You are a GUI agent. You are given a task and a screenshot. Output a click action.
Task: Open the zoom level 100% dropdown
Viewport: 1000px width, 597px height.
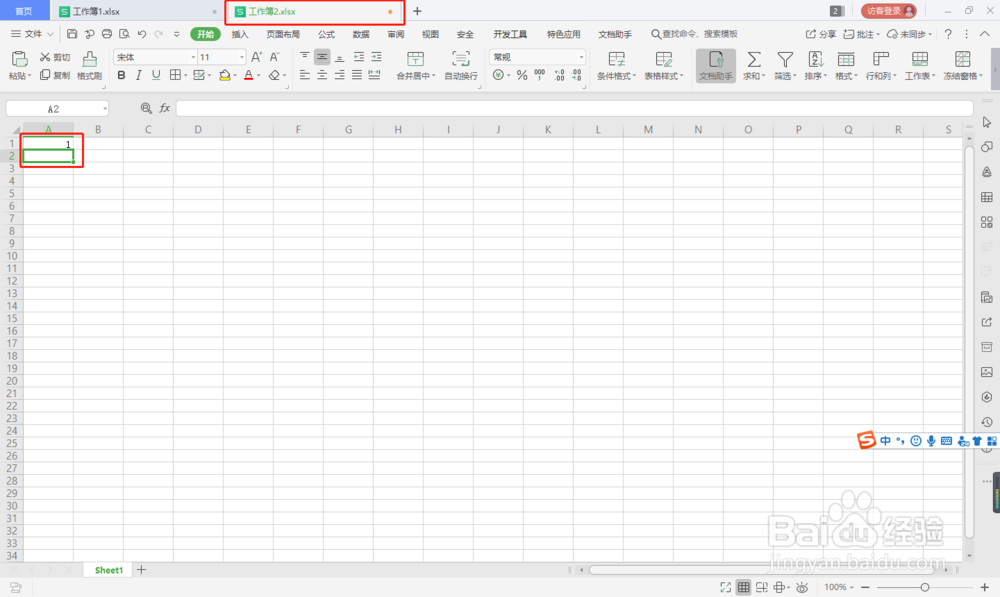click(x=839, y=587)
